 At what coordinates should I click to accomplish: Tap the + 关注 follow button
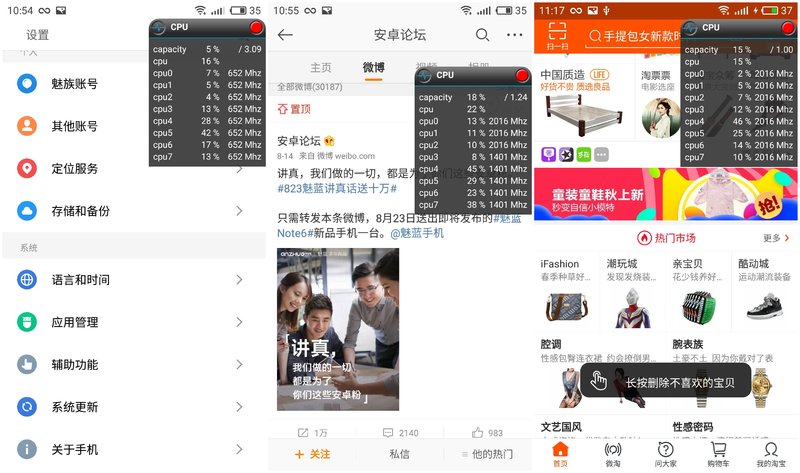point(312,454)
